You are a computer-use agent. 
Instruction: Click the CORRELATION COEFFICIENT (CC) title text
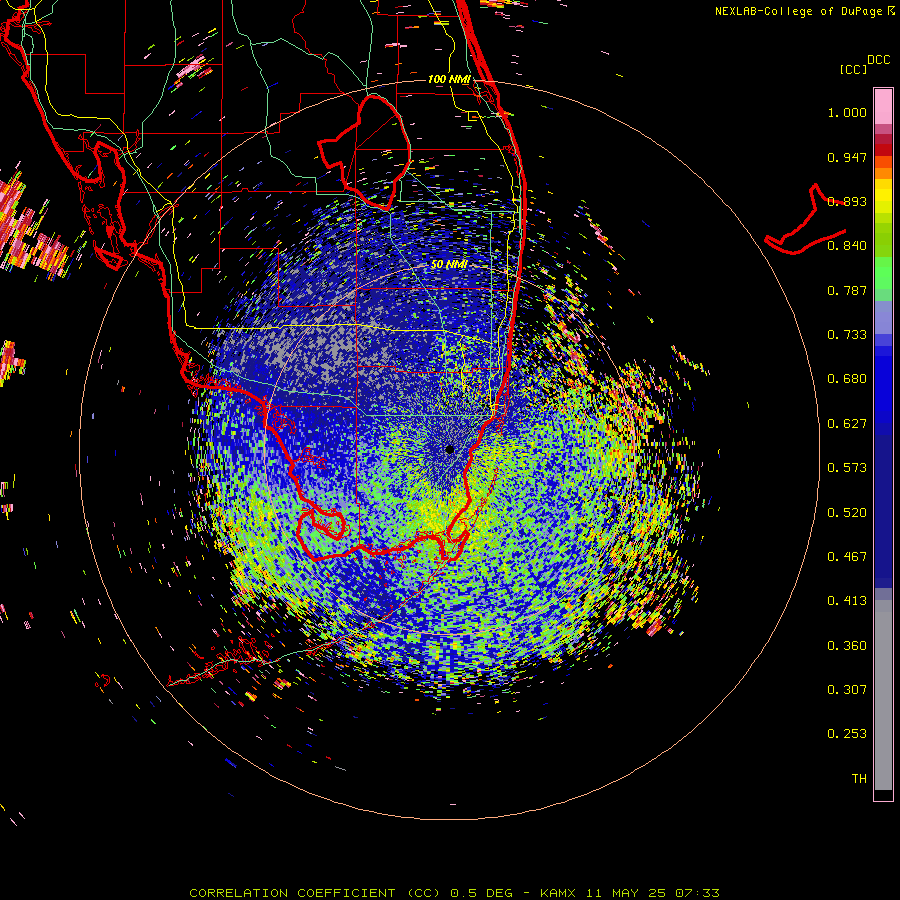click(x=316, y=893)
